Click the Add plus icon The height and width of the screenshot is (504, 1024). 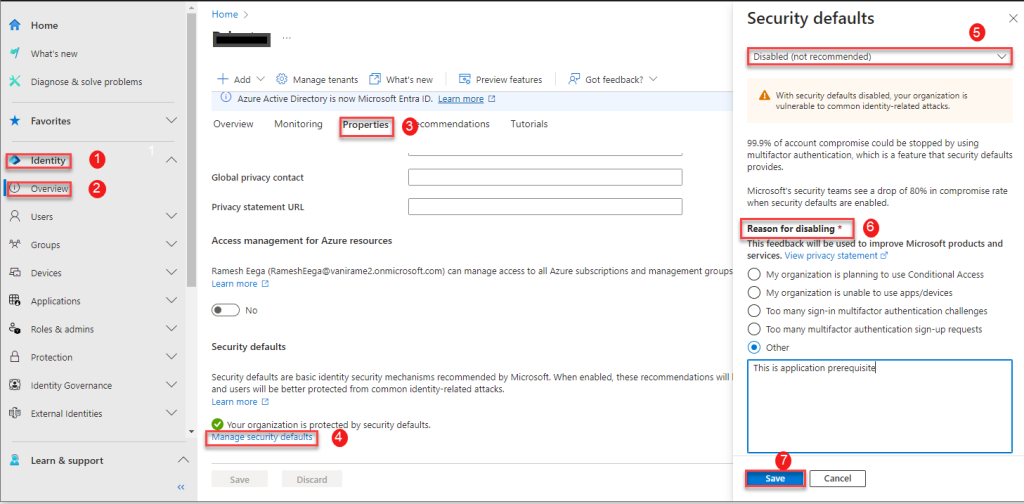(x=223, y=79)
